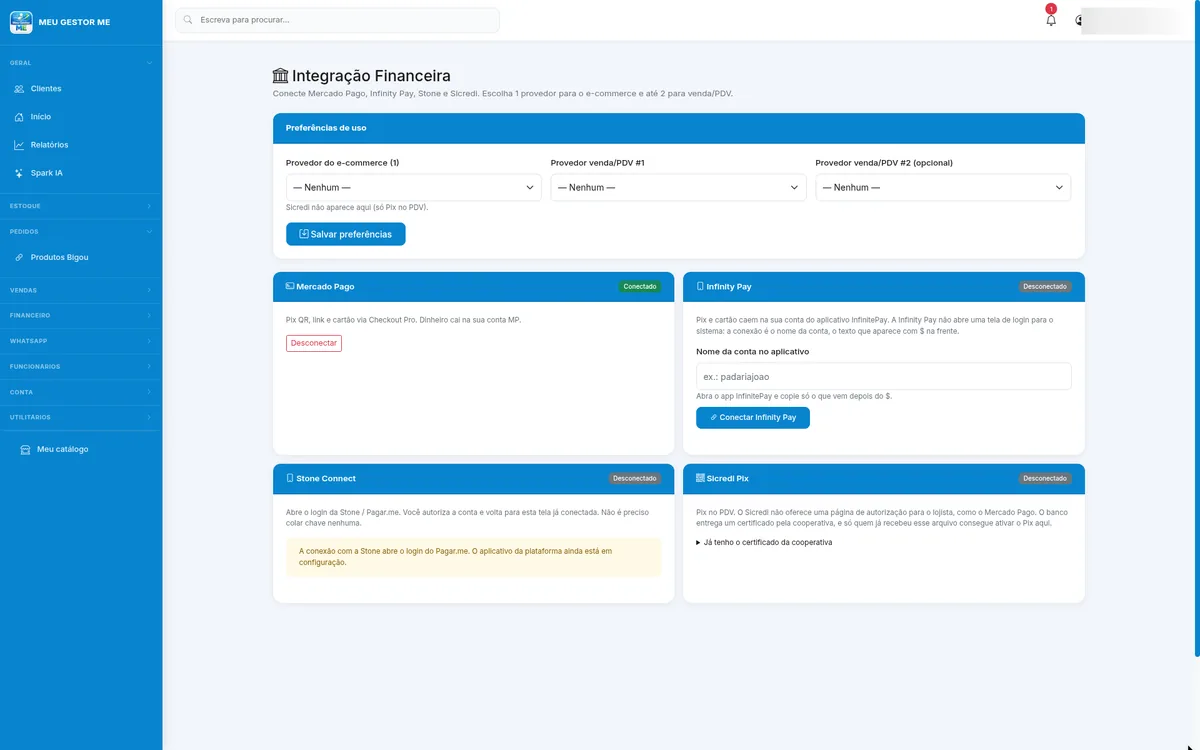Expand the WHATSAPP sidebar section
The width and height of the screenshot is (1200, 750).
pyautogui.click(x=81, y=341)
